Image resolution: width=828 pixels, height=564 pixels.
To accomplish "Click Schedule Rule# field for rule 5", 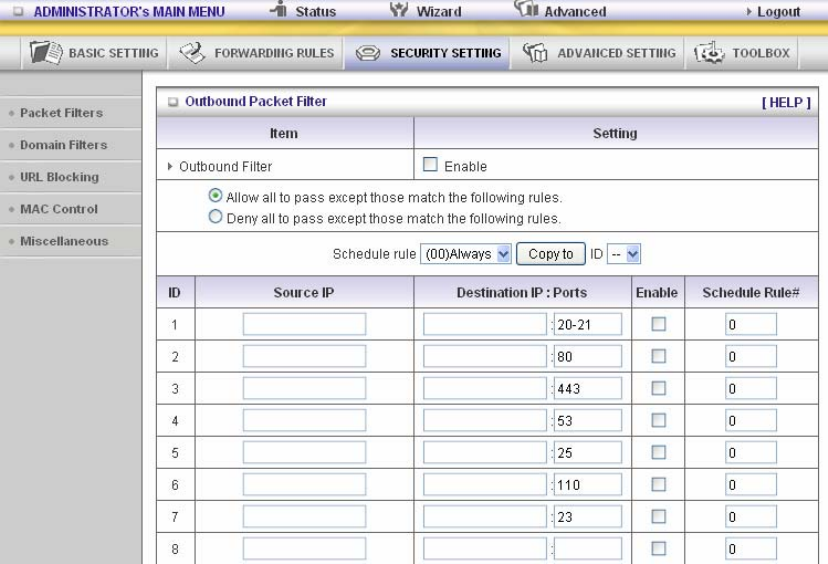I will (x=751, y=452).
